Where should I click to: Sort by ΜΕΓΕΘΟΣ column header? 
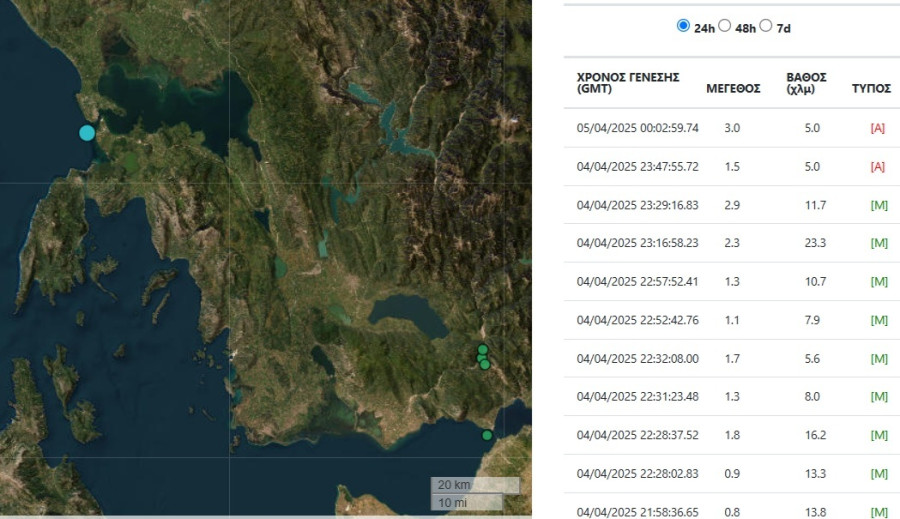click(733, 88)
